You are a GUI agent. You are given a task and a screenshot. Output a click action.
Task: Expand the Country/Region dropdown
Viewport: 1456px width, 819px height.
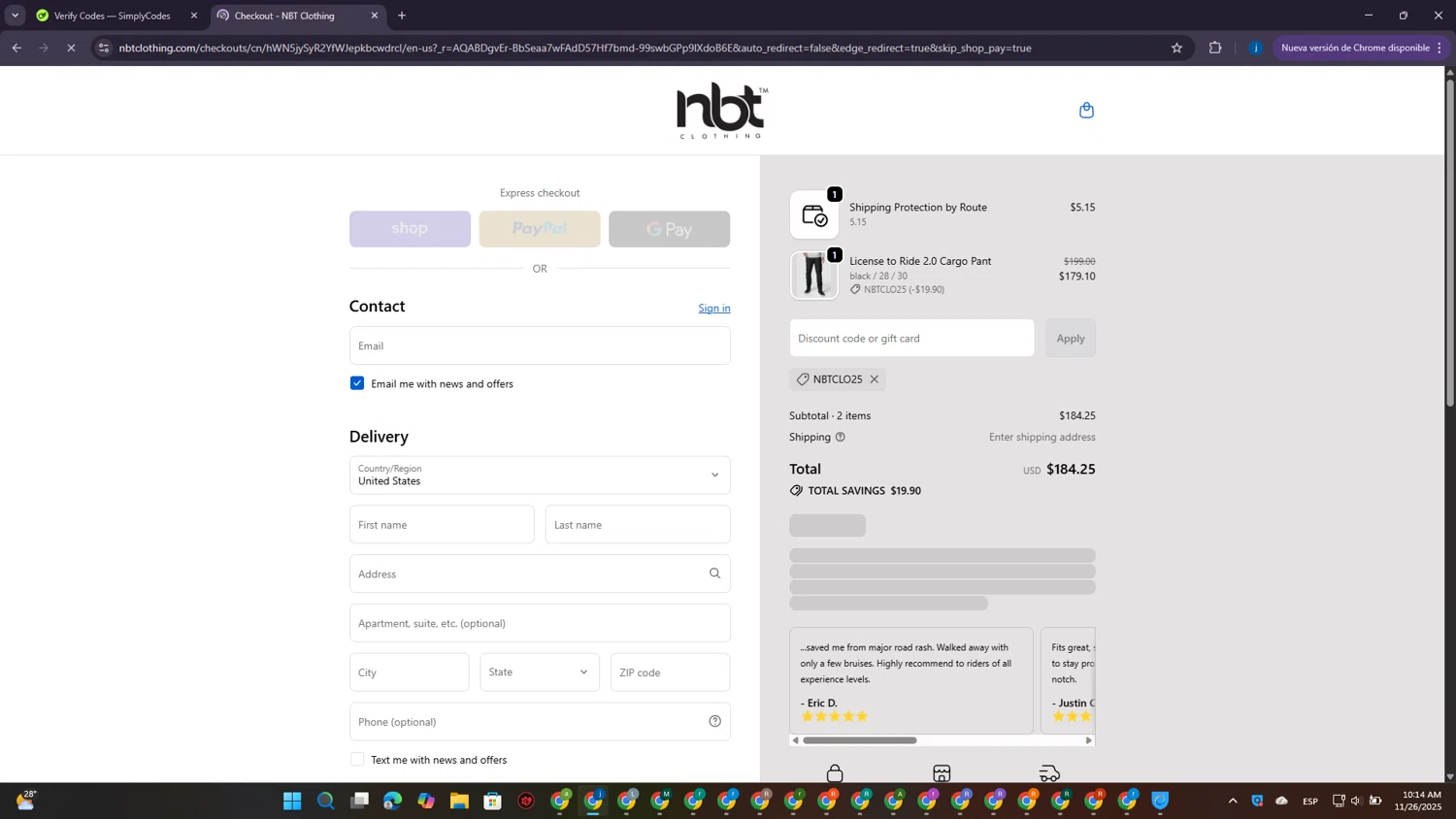point(540,475)
